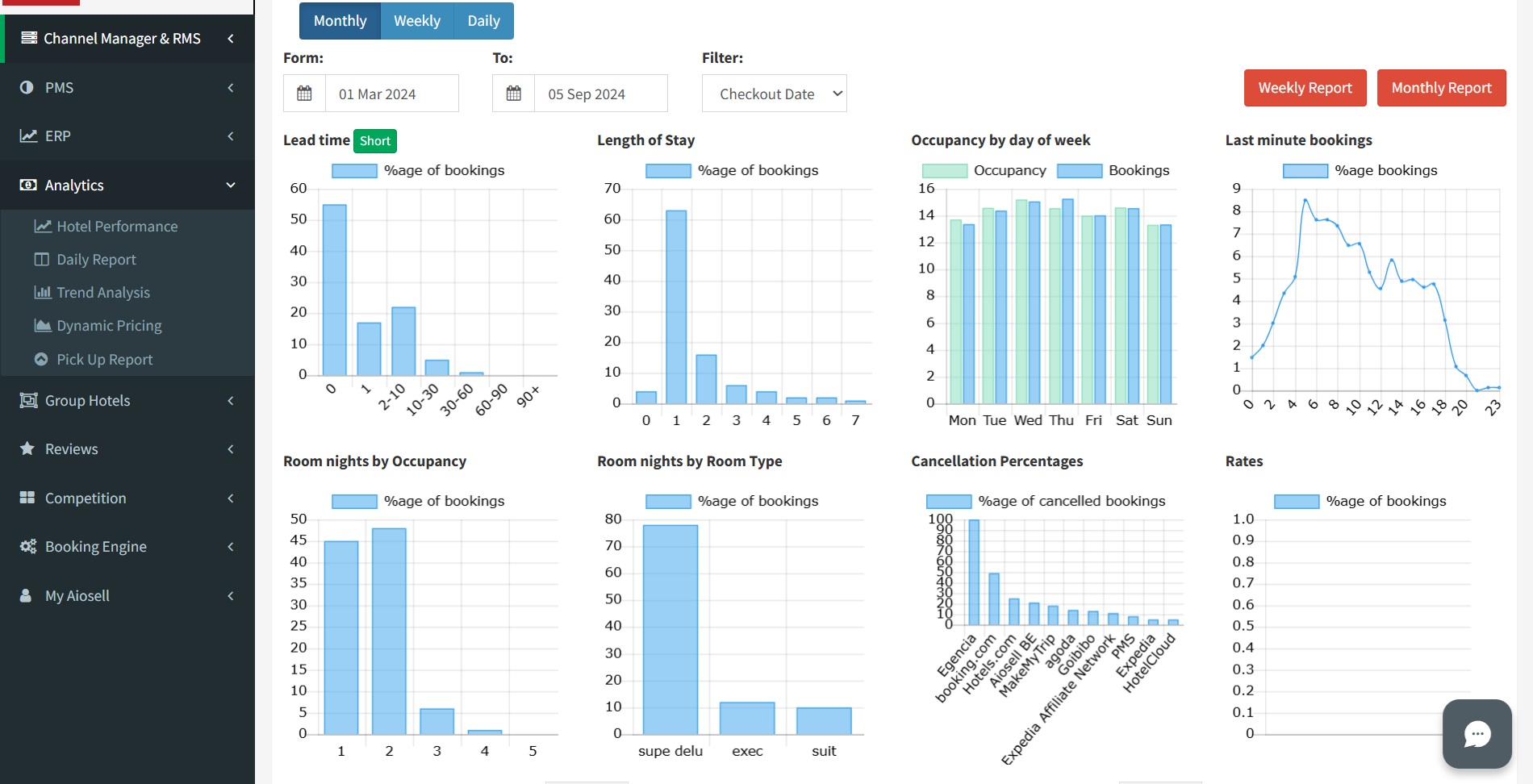The width and height of the screenshot is (1533, 784).
Task: Click the supe delu bar in Room Type chart
Action: click(670, 629)
